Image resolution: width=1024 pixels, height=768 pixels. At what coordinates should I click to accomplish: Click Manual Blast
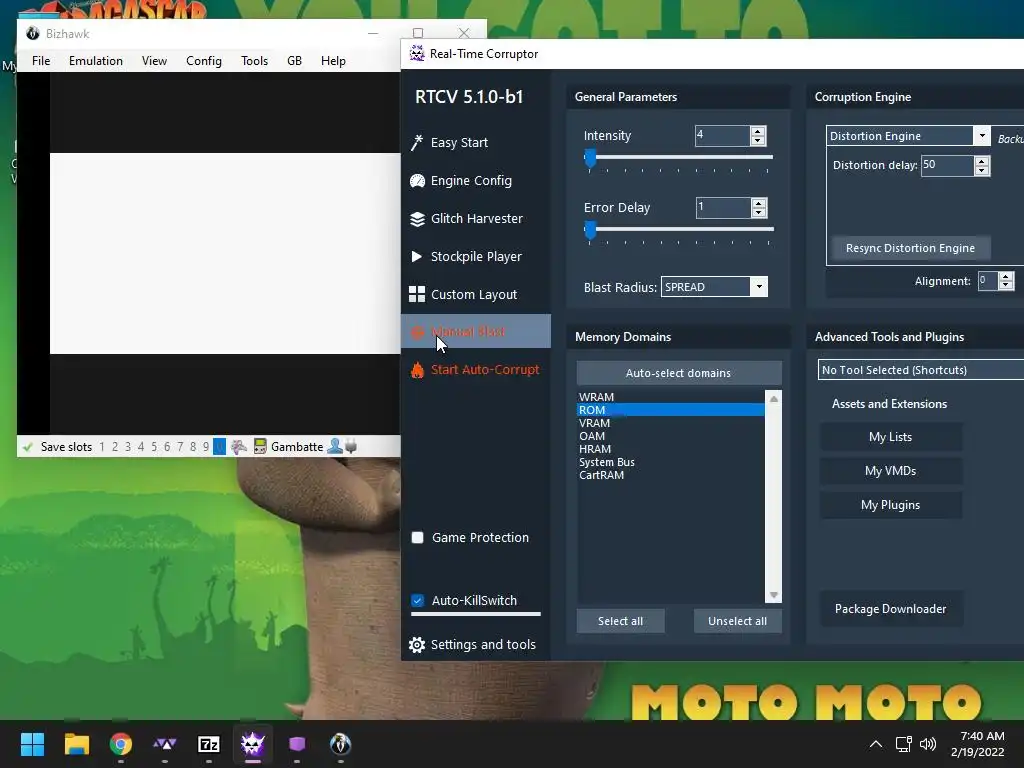[475, 331]
